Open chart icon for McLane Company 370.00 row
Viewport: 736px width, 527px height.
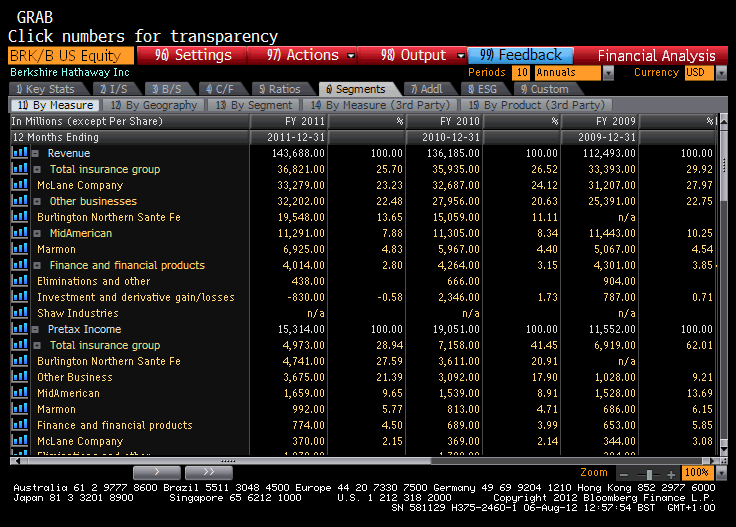(20, 440)
